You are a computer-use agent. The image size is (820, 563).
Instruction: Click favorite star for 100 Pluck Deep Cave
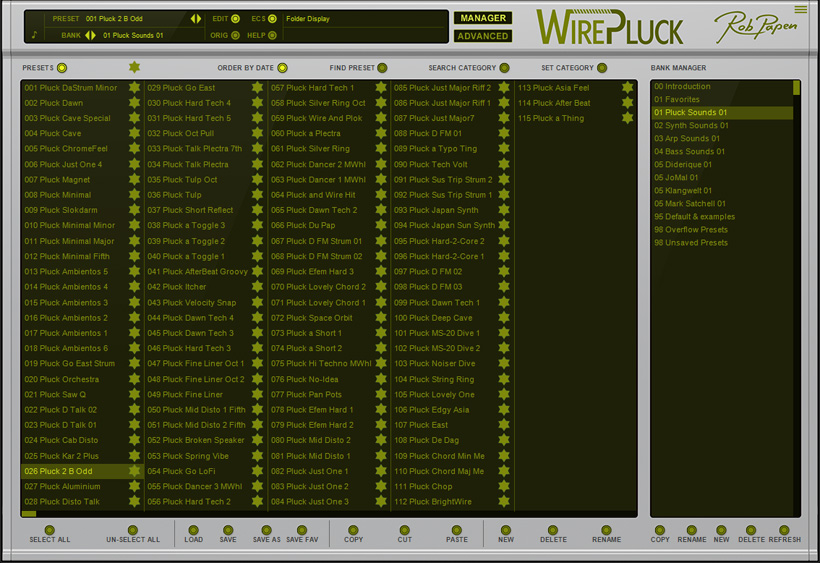coord(504,317)
